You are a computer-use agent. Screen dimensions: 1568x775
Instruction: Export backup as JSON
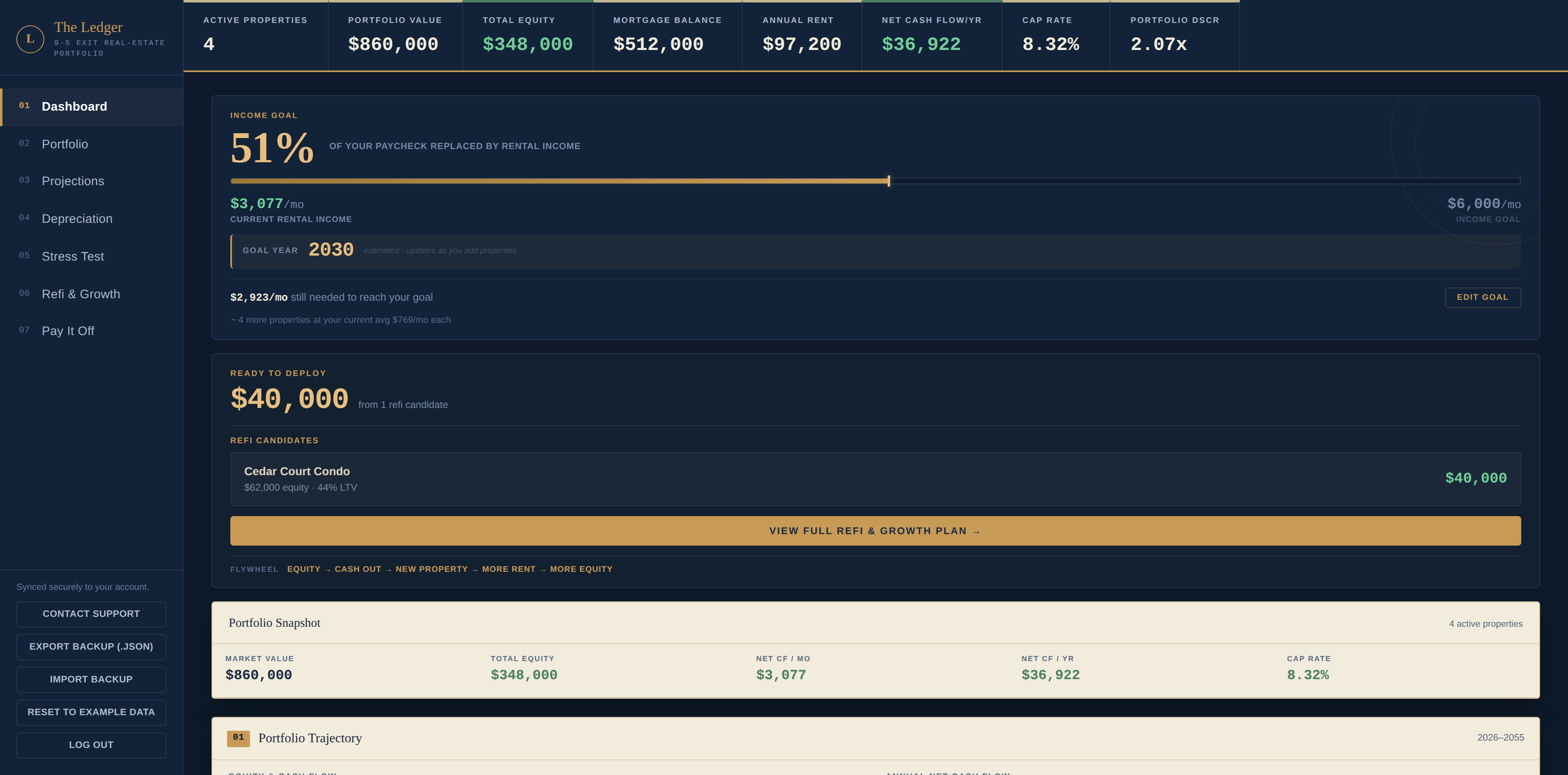point(91,647)
